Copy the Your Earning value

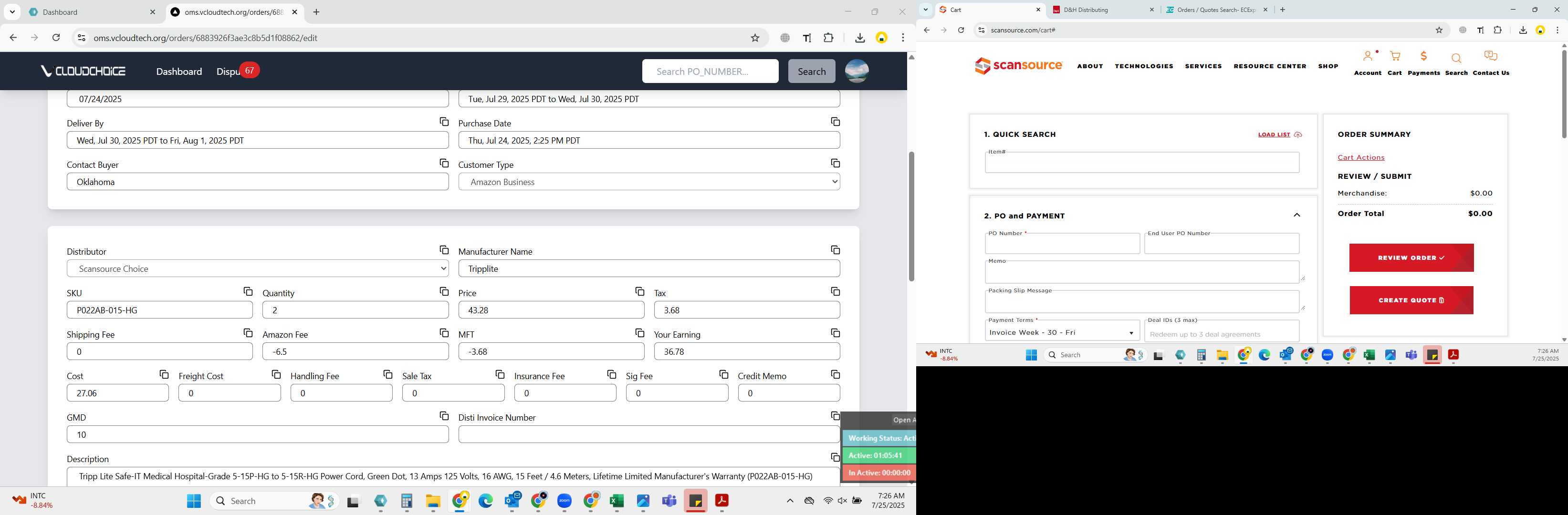pos(835,333)
